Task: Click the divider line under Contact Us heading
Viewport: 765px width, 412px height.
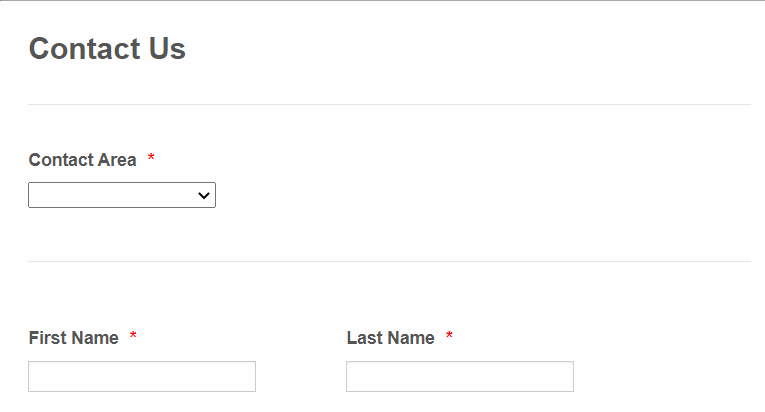Action: pos(389,104)
